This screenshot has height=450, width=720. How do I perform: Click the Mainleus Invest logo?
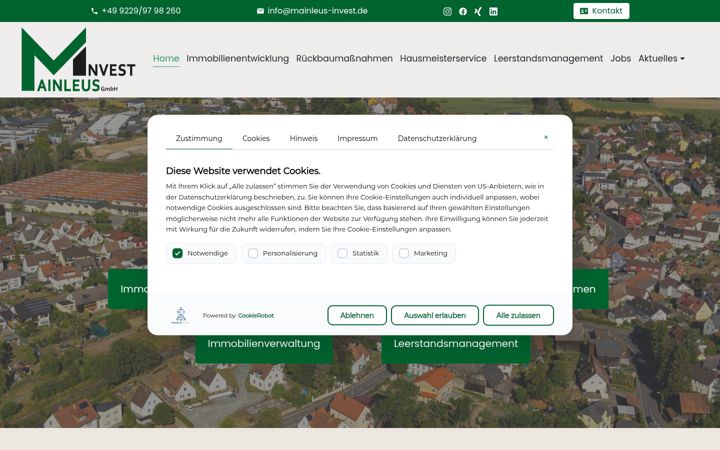pos(78,60)
